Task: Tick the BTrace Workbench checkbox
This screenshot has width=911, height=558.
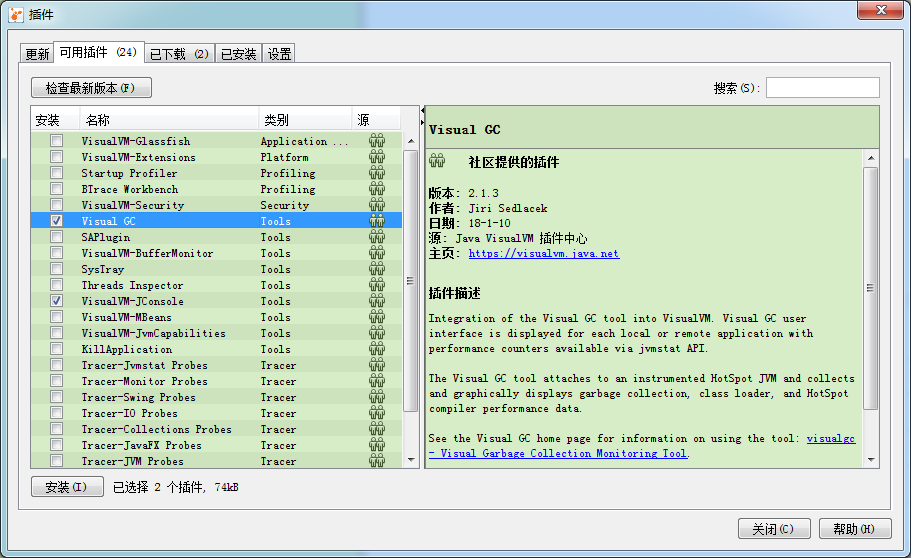Action: [56, 189]
